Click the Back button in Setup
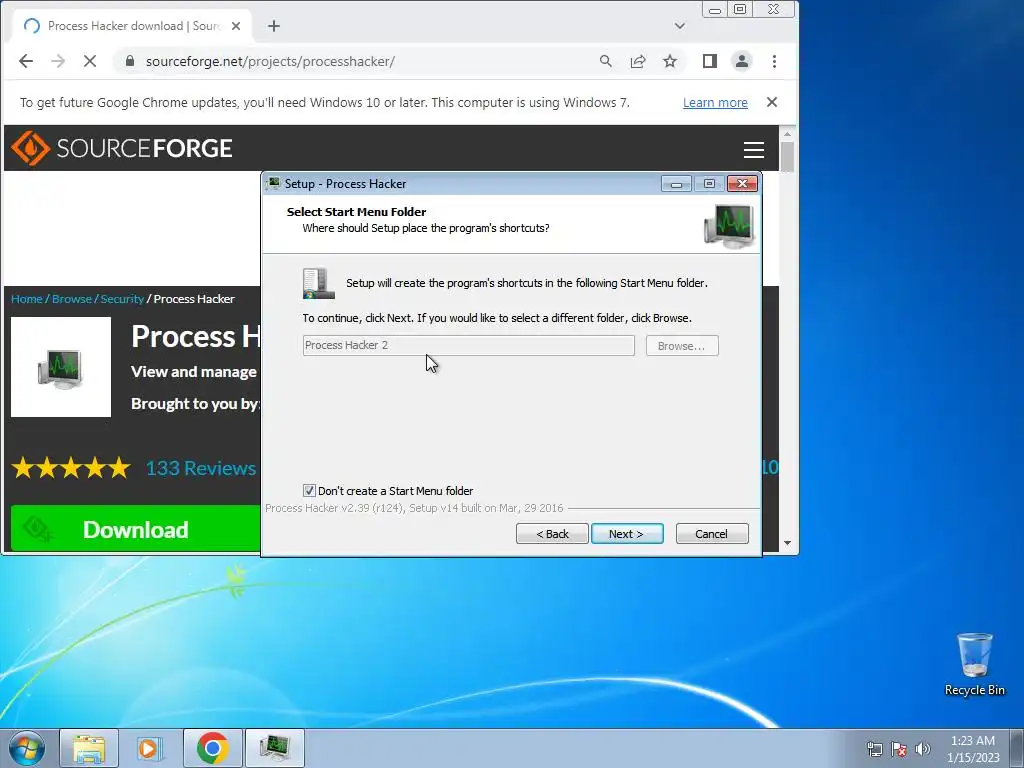1024x768 pixels. point(552,534)
